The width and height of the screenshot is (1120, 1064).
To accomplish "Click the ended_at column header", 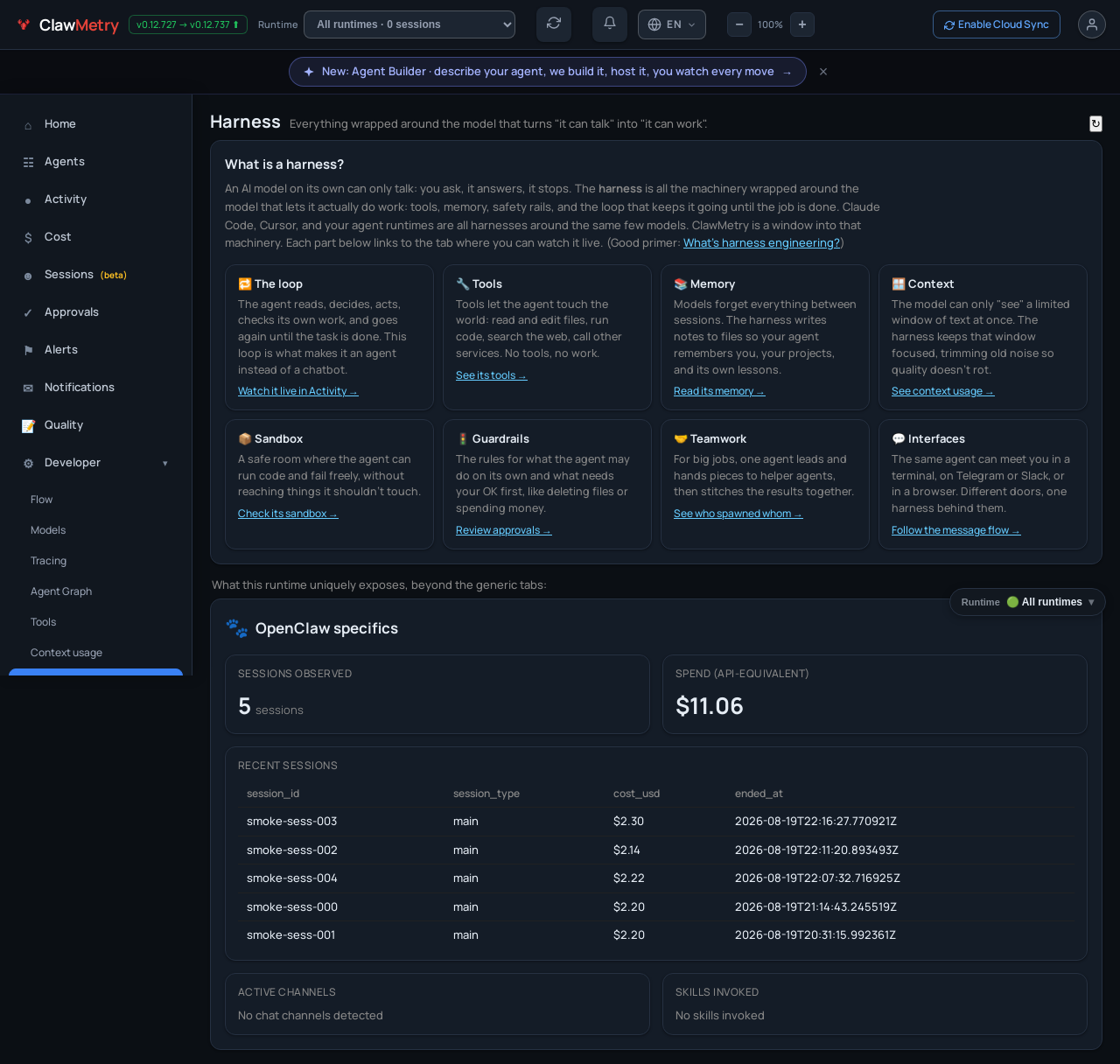I will coord(759,794).
